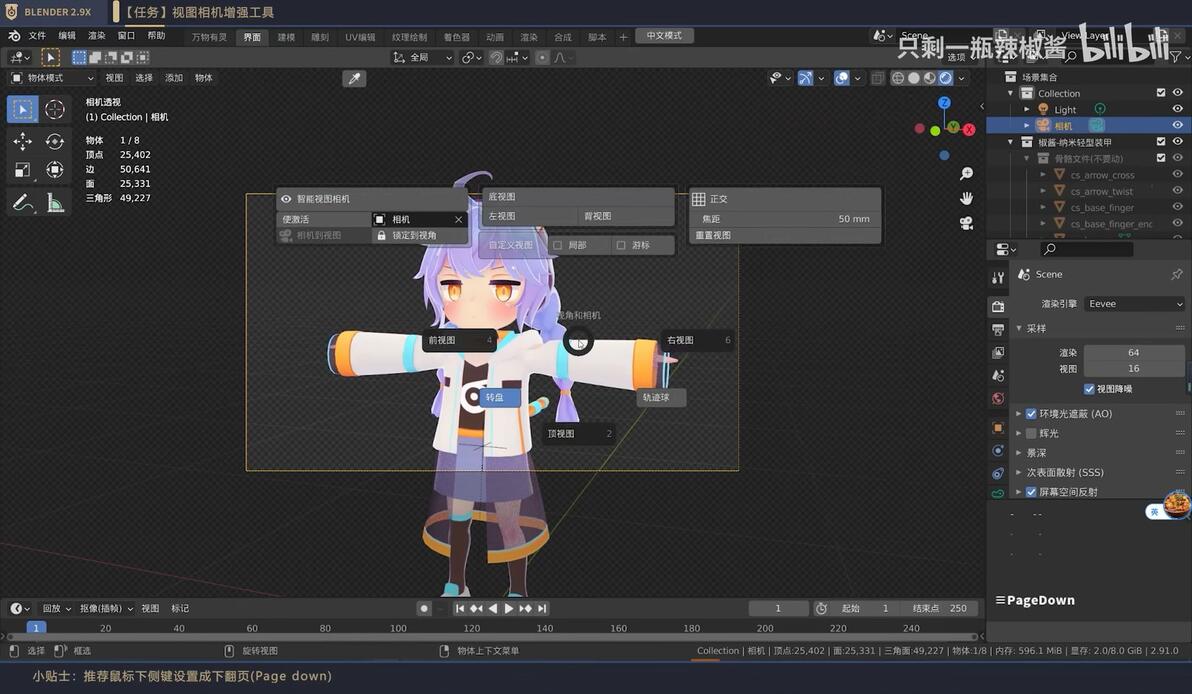Select the Annotate pencil tool

(x=23, y=202)
